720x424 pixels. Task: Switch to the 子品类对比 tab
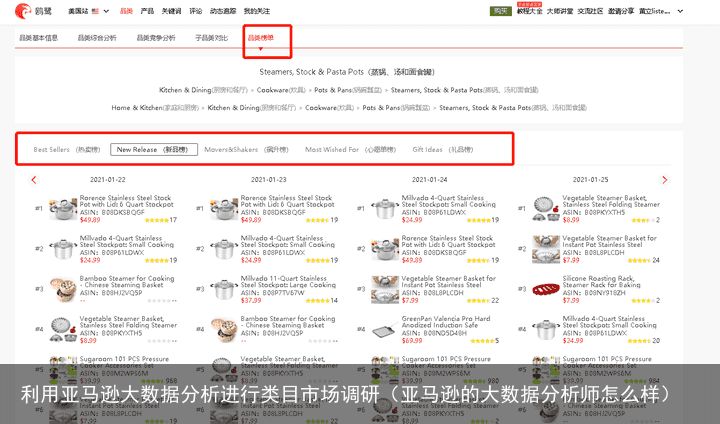click(x=211, y=38)
